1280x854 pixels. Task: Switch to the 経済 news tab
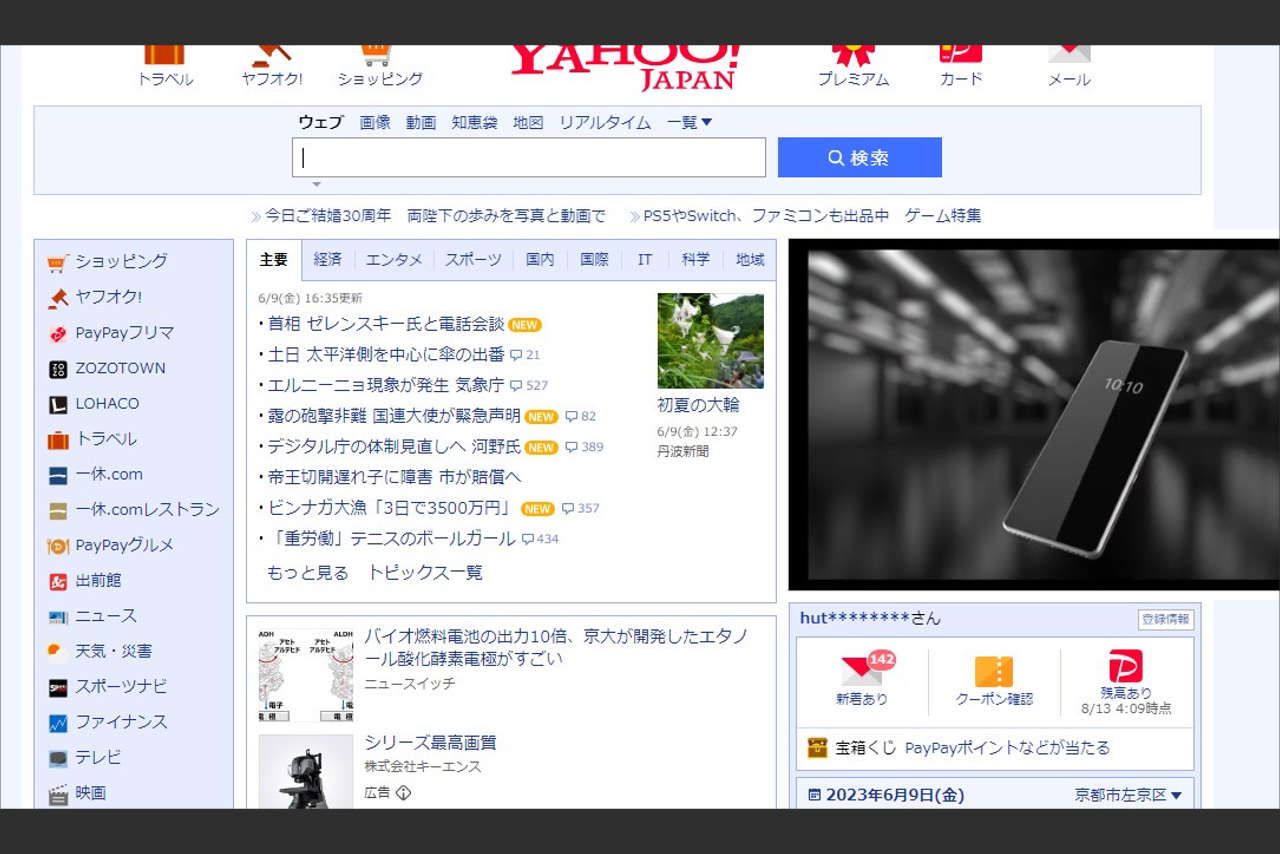(x=327, y=260)
